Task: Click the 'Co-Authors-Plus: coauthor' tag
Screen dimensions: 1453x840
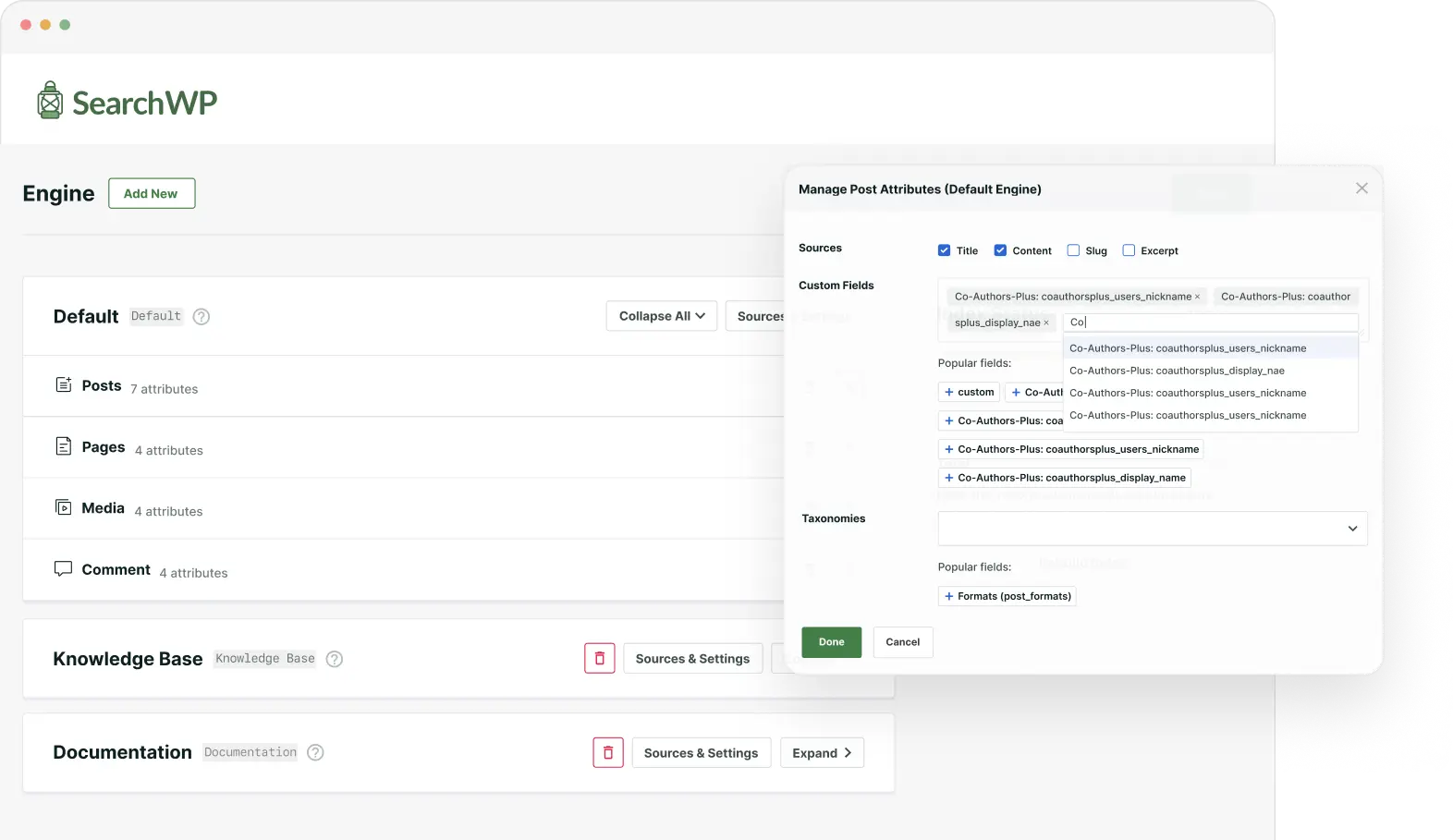Action: (x=1286, y=297)
